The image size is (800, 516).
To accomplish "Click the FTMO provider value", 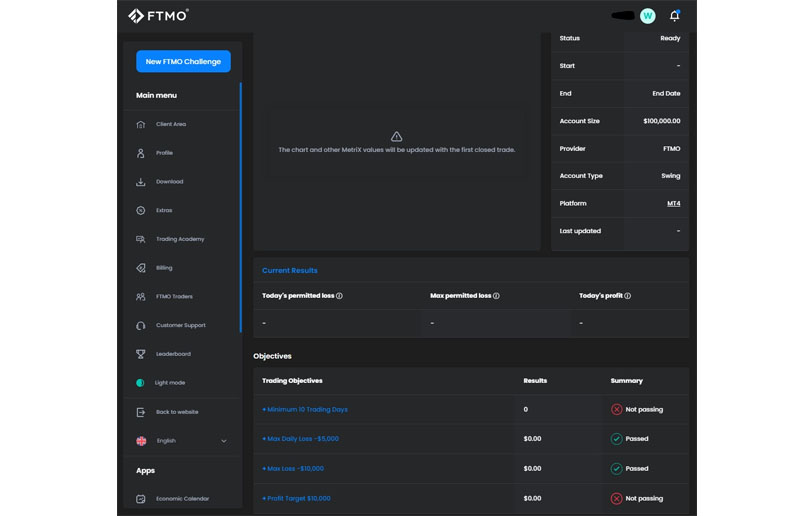I will [x=671, y=149].
